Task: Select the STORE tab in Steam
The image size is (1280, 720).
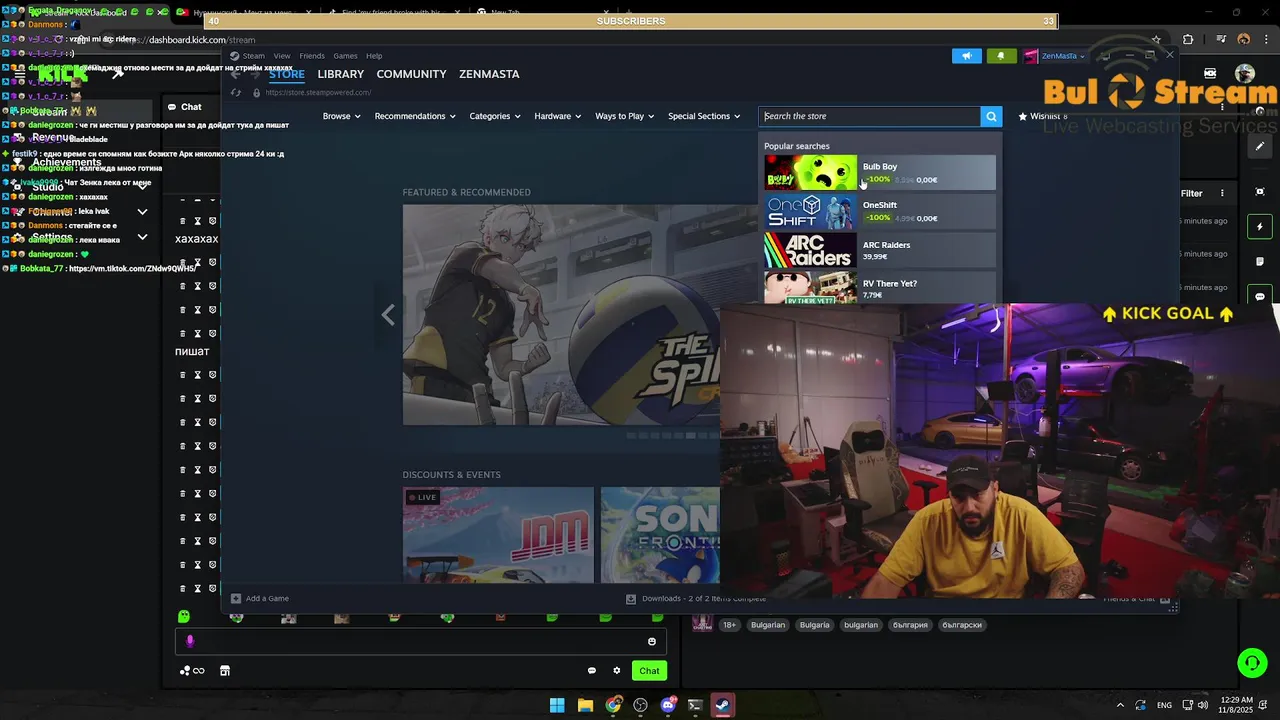Action: click(287, 74)
